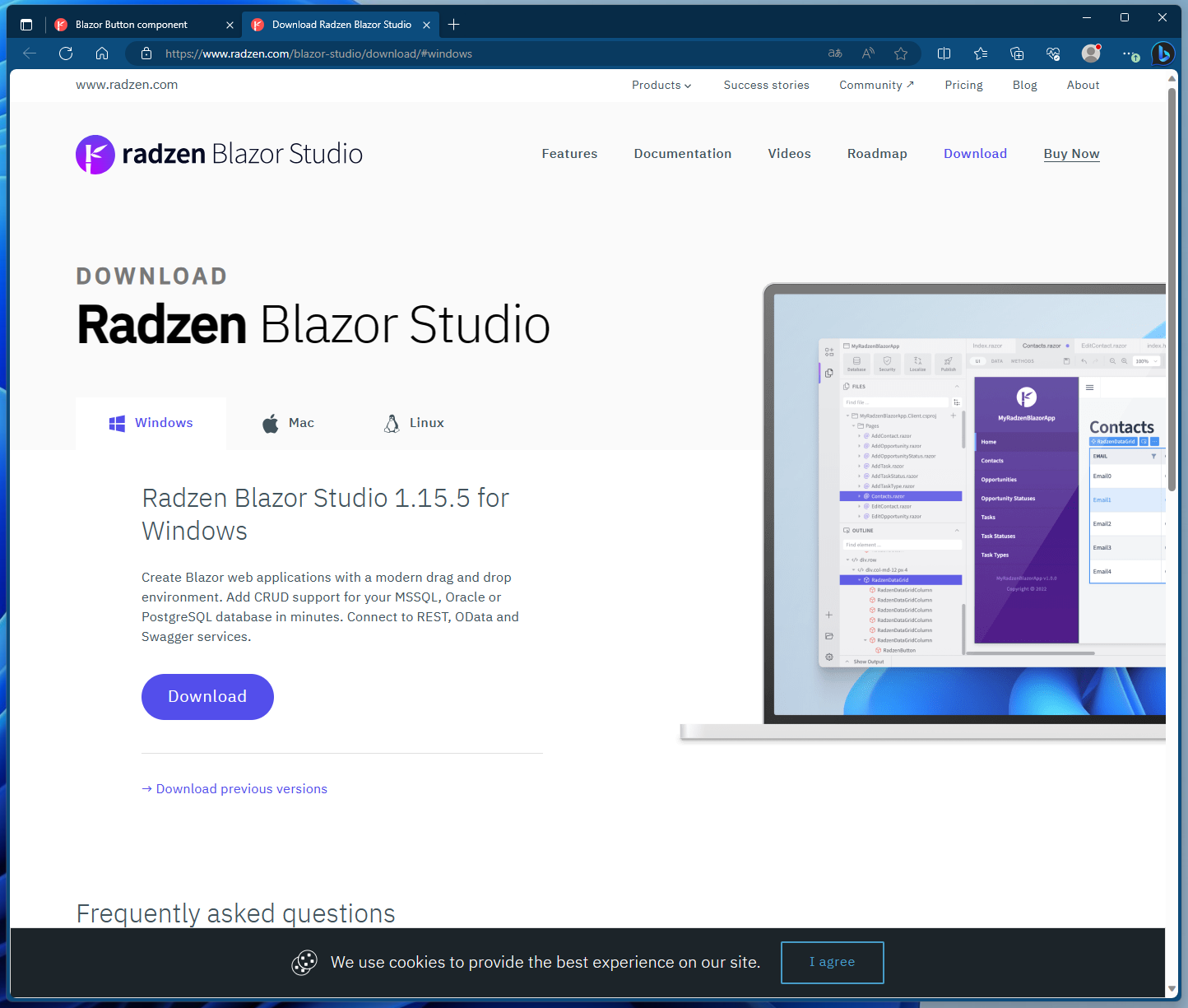The height and width of the screenshot is (1008, 1188).
Task: Open the Bing Copilot sidebar icon
Action: [x=1163, y=53]
